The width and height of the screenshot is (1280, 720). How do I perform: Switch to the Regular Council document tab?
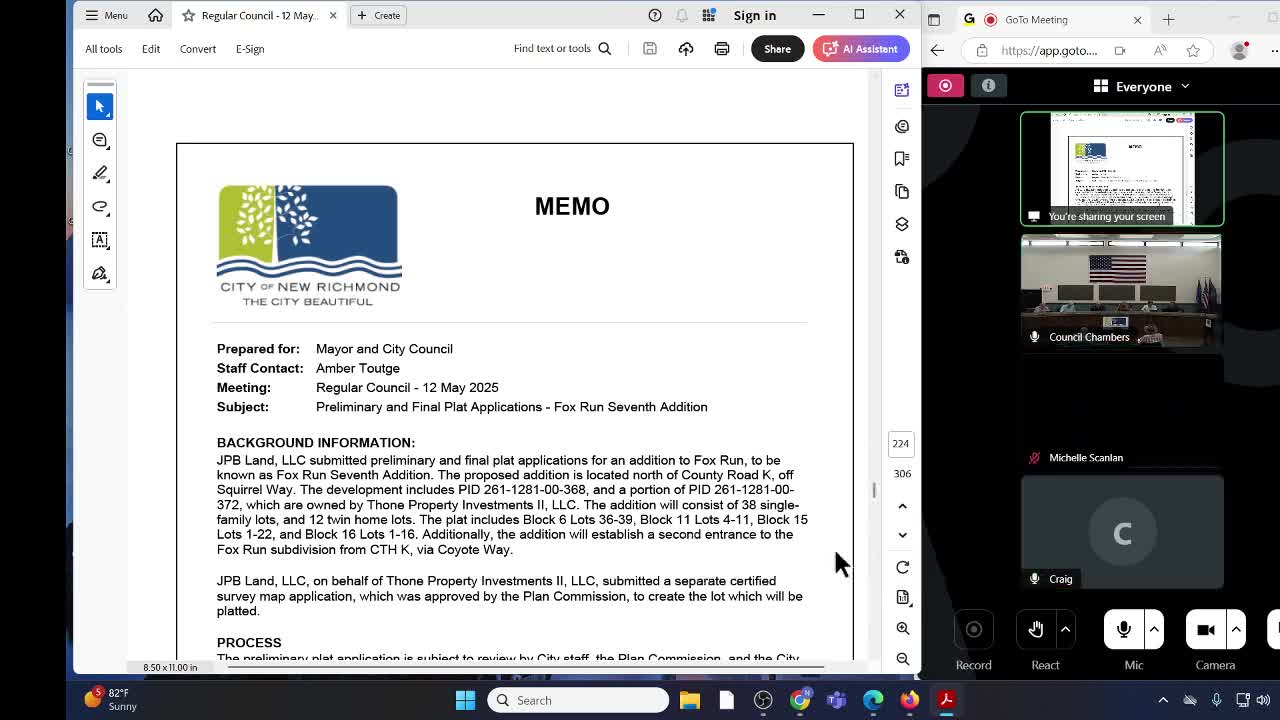click(x=258, y=15)
